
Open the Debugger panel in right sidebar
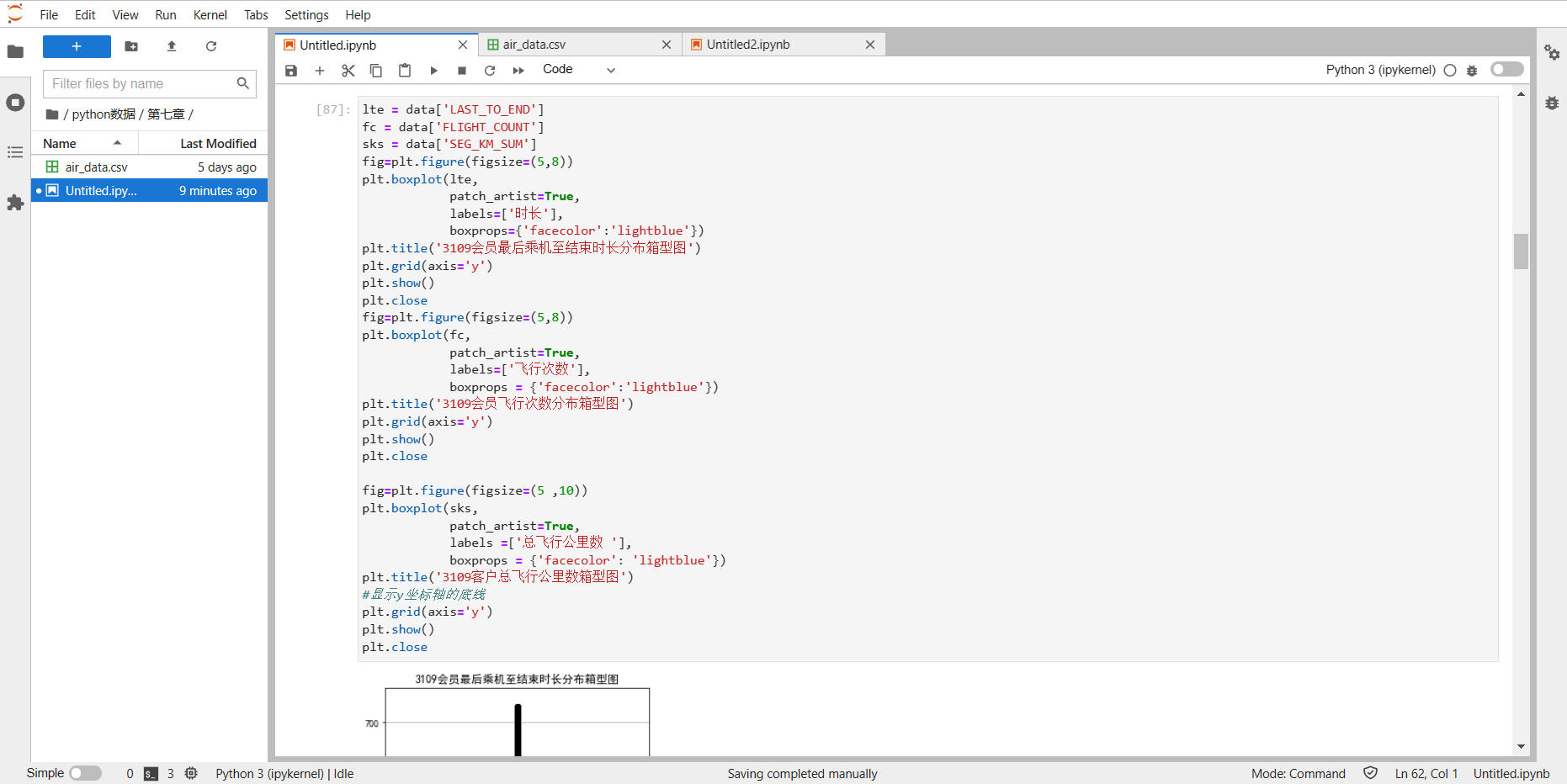pyautogui.click(x=1552, y=103)
